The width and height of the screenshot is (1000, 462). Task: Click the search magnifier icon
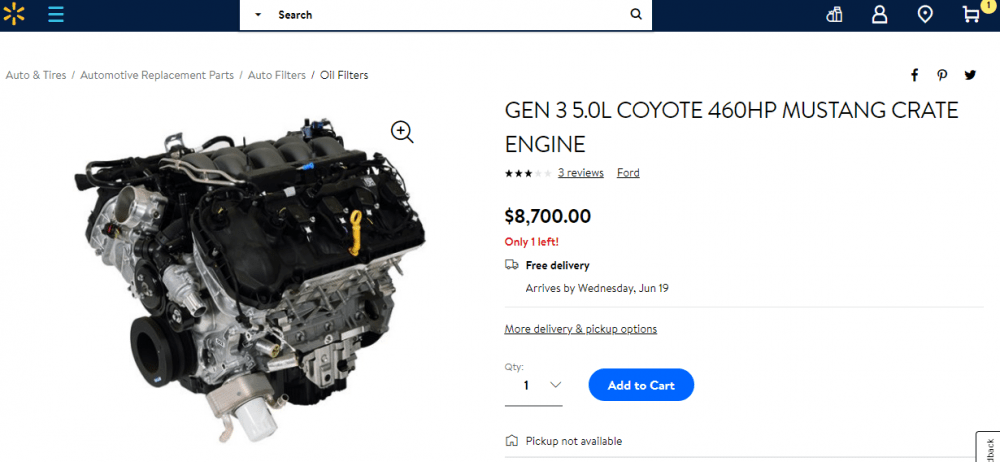click(636, 15)
